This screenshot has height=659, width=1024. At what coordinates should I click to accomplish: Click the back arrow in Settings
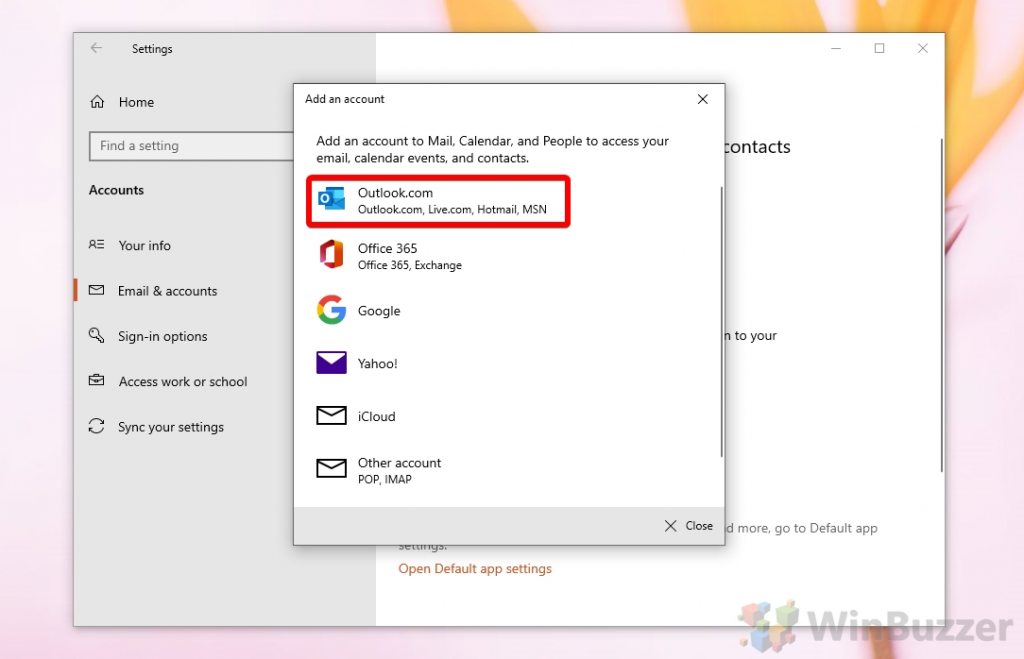[x=96, y=47]
